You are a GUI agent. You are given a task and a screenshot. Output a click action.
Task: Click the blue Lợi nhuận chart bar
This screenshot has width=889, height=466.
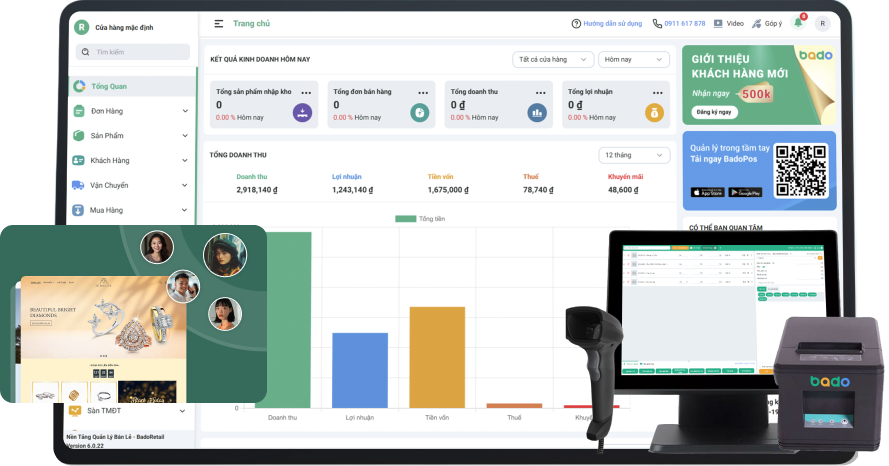pyautogui.click(x=360, y=371)
